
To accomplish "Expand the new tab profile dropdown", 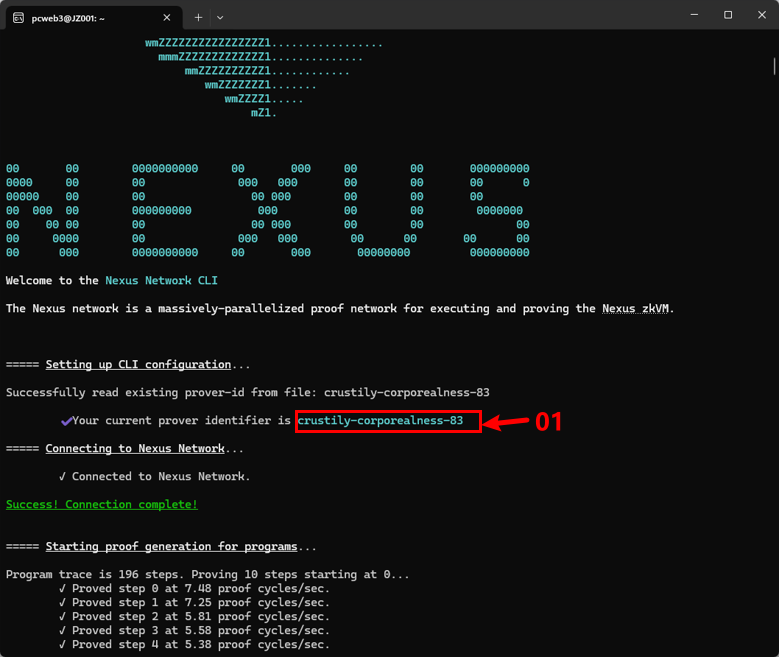I will 220,18.
